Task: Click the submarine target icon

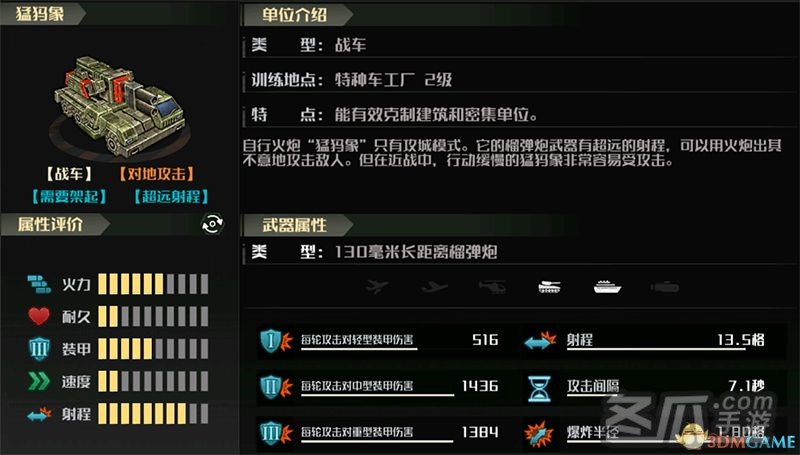Action: [665, 287]
